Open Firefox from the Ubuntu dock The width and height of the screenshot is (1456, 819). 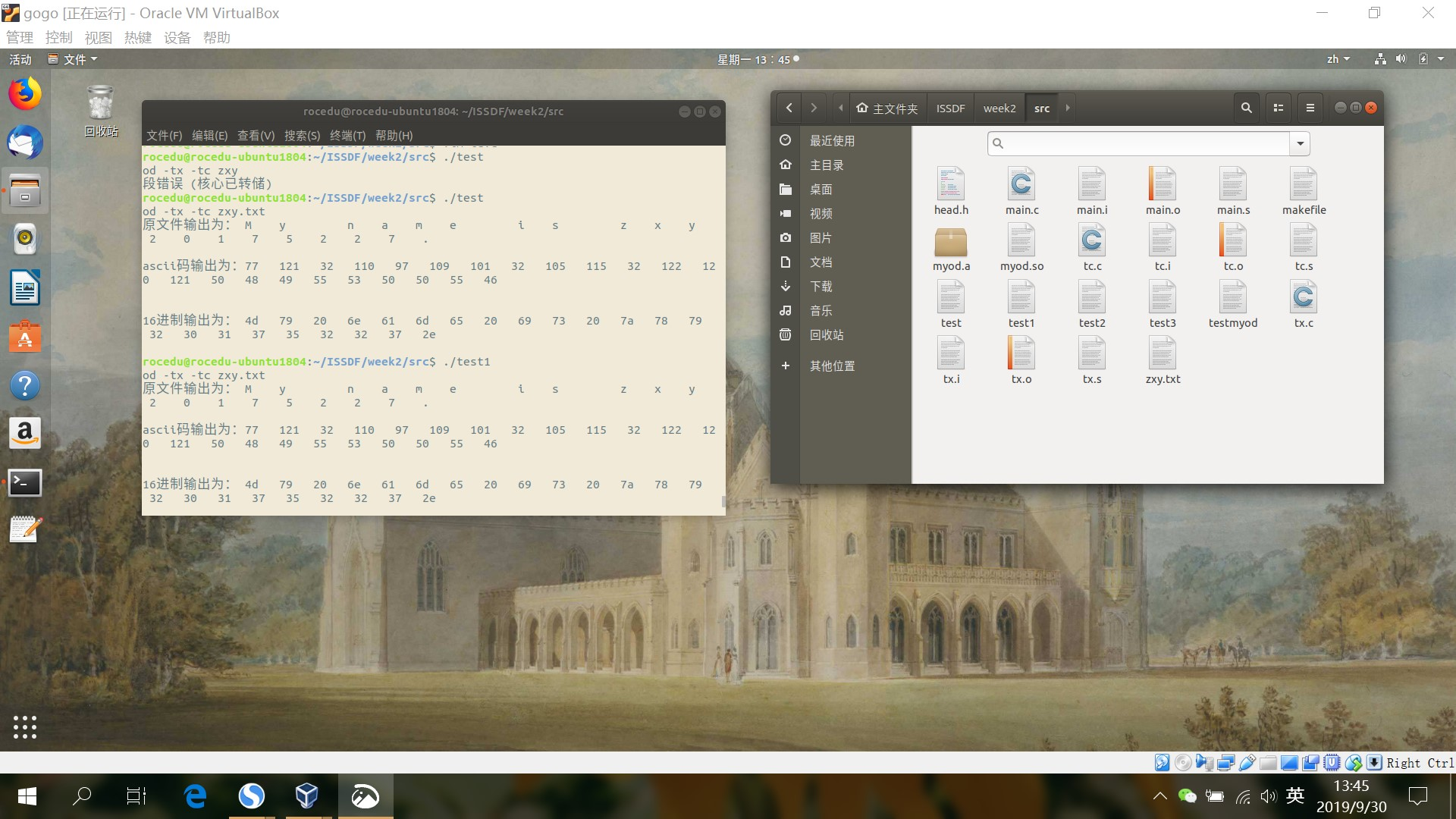coord(25,94)
